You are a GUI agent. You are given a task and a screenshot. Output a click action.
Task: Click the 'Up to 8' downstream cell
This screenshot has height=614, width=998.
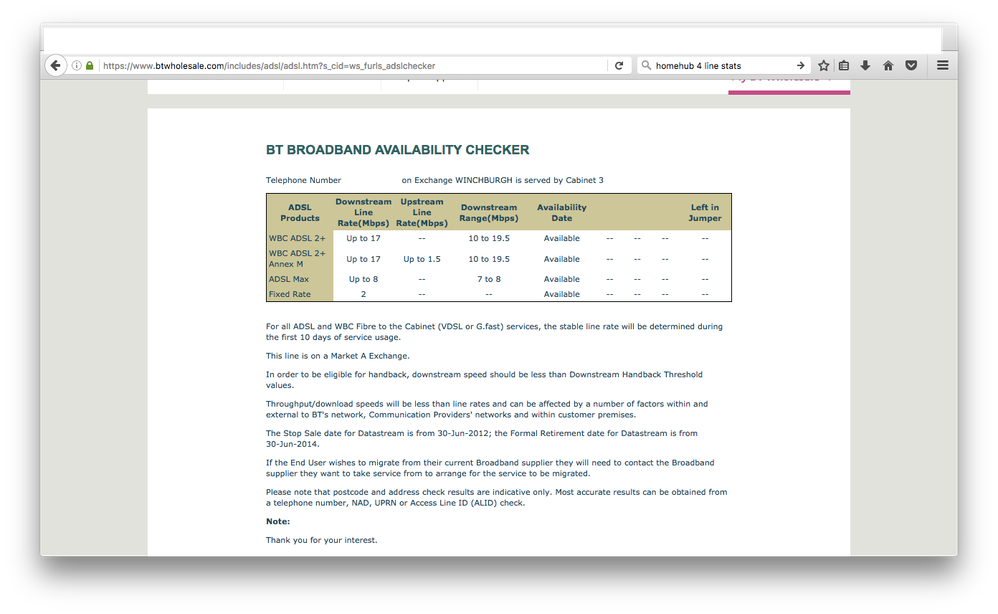363,279
